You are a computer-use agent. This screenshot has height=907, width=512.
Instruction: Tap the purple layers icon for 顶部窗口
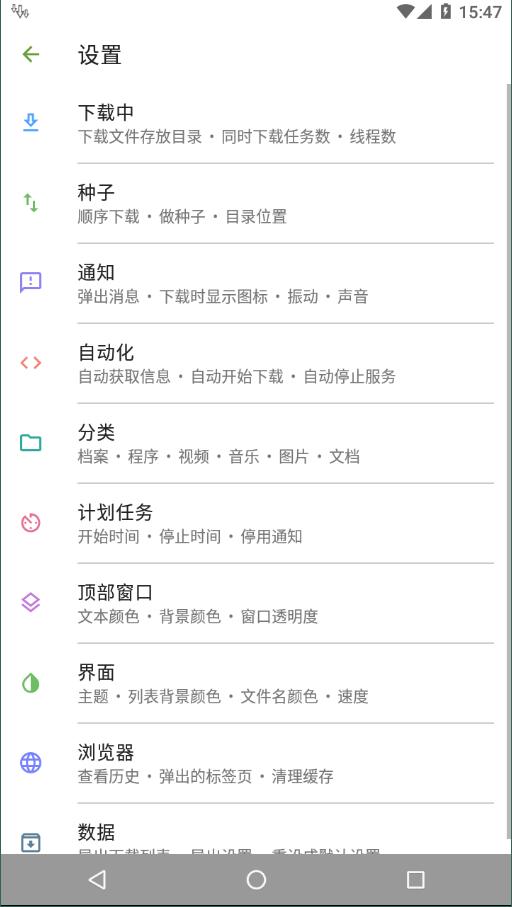click(x=31, y=603)
